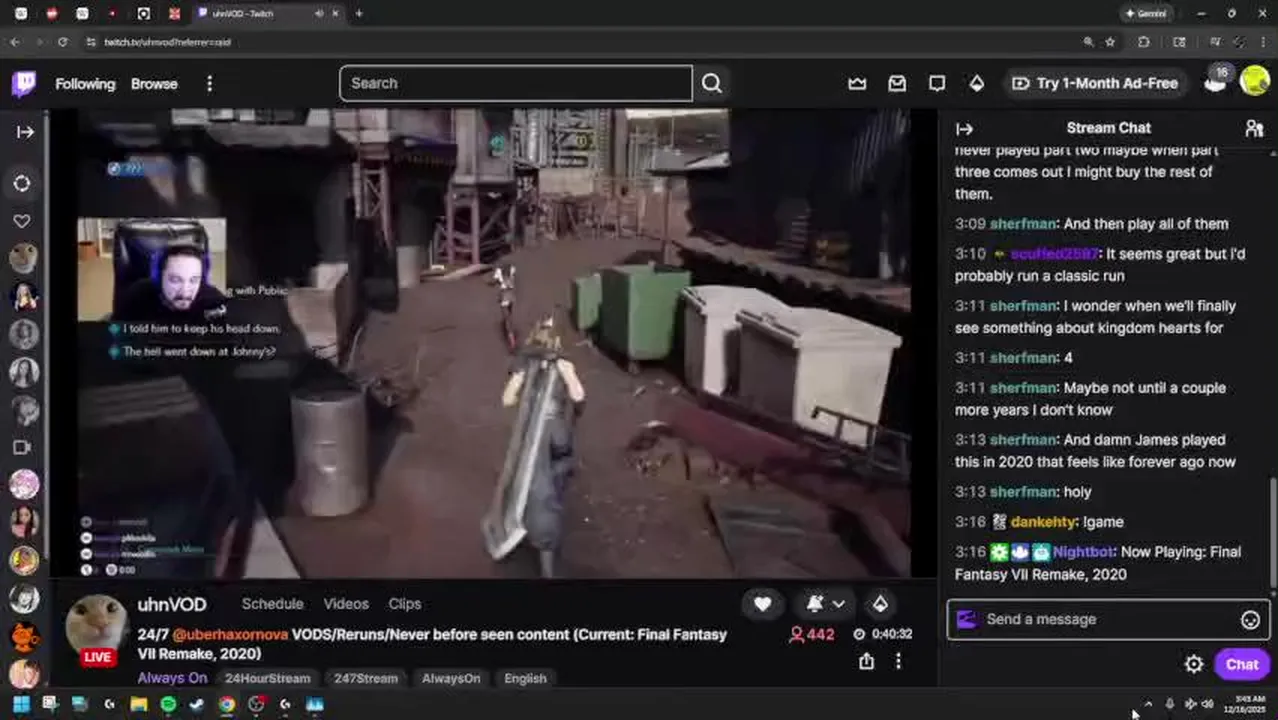
Task: Click the Gemini button
Action: click(x=1146, y=13)
